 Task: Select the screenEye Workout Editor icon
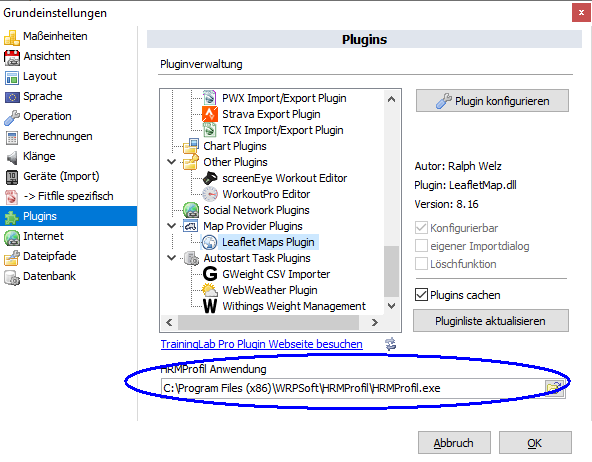click(210, 178)
